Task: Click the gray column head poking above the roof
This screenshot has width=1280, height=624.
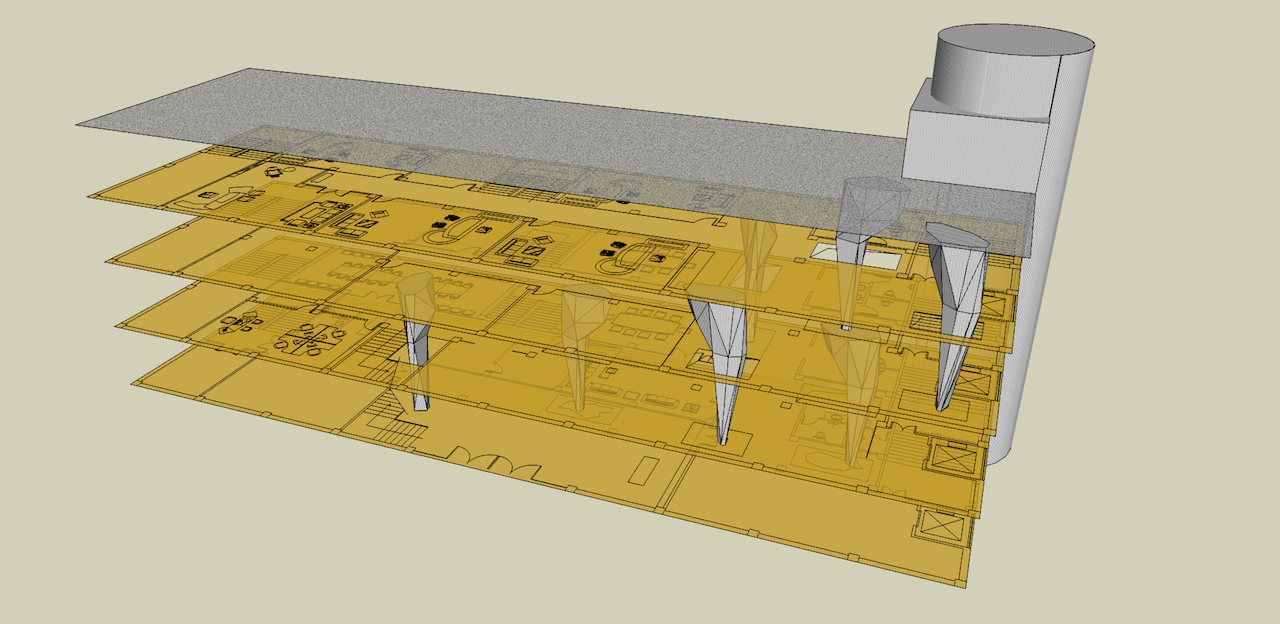Action: click(x=872, y=205)
